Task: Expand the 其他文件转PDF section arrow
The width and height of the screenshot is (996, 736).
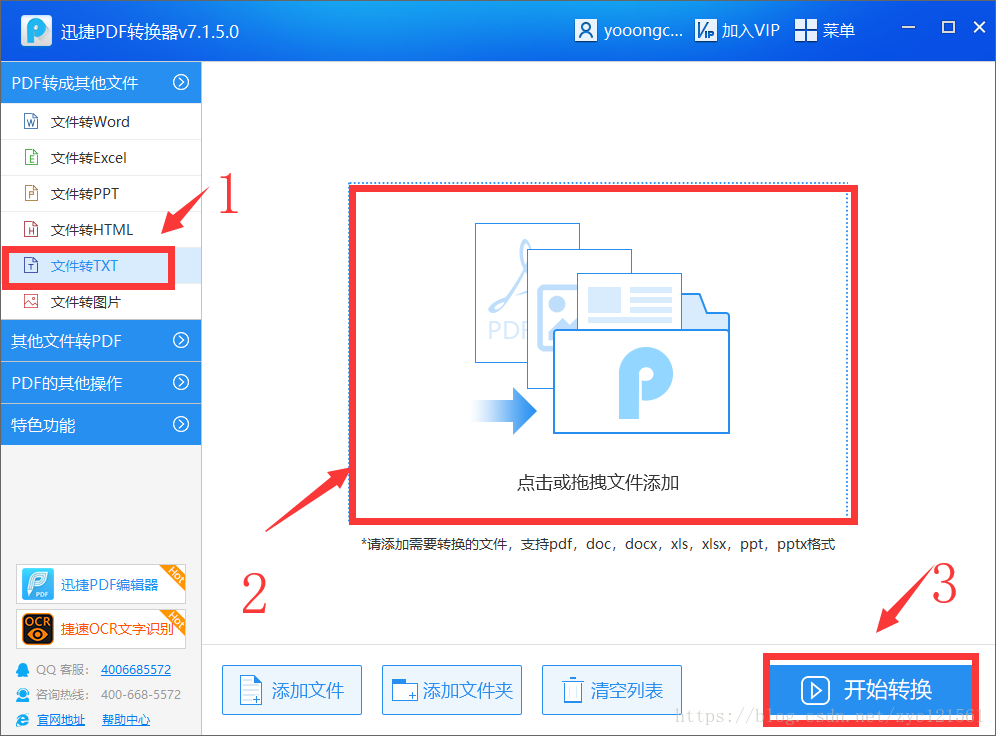Action: (x=181, y=340)
